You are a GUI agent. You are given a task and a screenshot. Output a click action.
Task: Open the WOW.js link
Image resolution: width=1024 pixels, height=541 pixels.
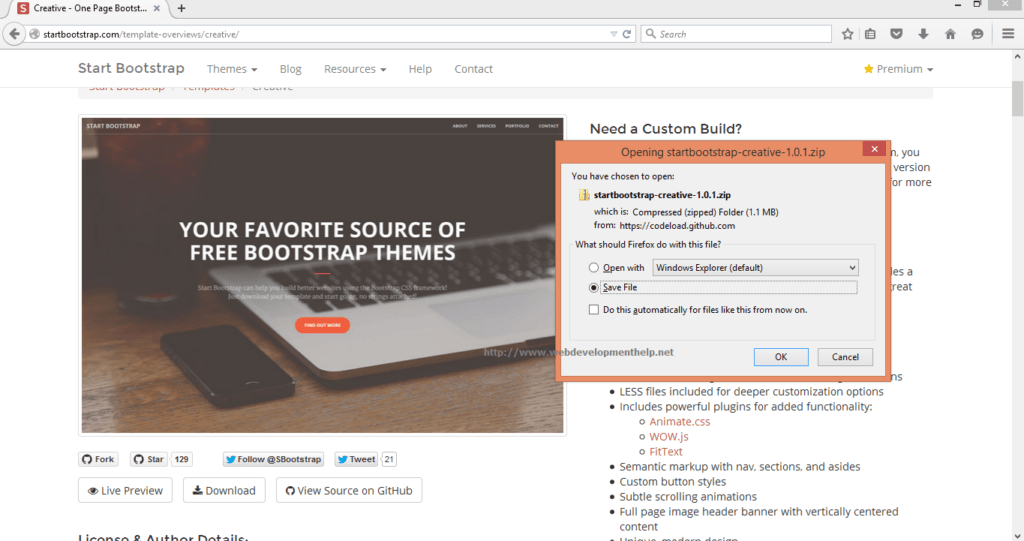click(669, 436)
